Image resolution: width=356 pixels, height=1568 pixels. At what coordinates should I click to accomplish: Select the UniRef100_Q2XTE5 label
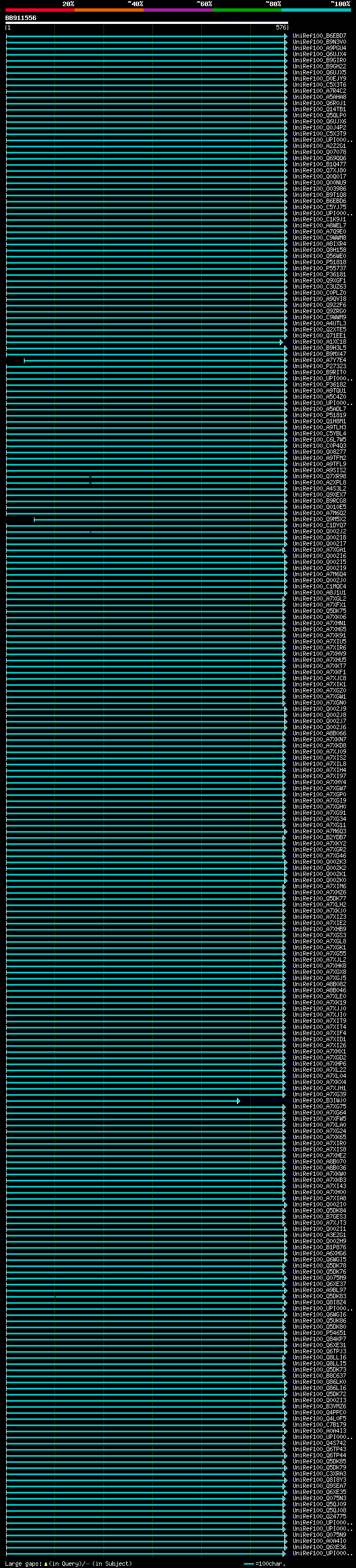(319, 329)
